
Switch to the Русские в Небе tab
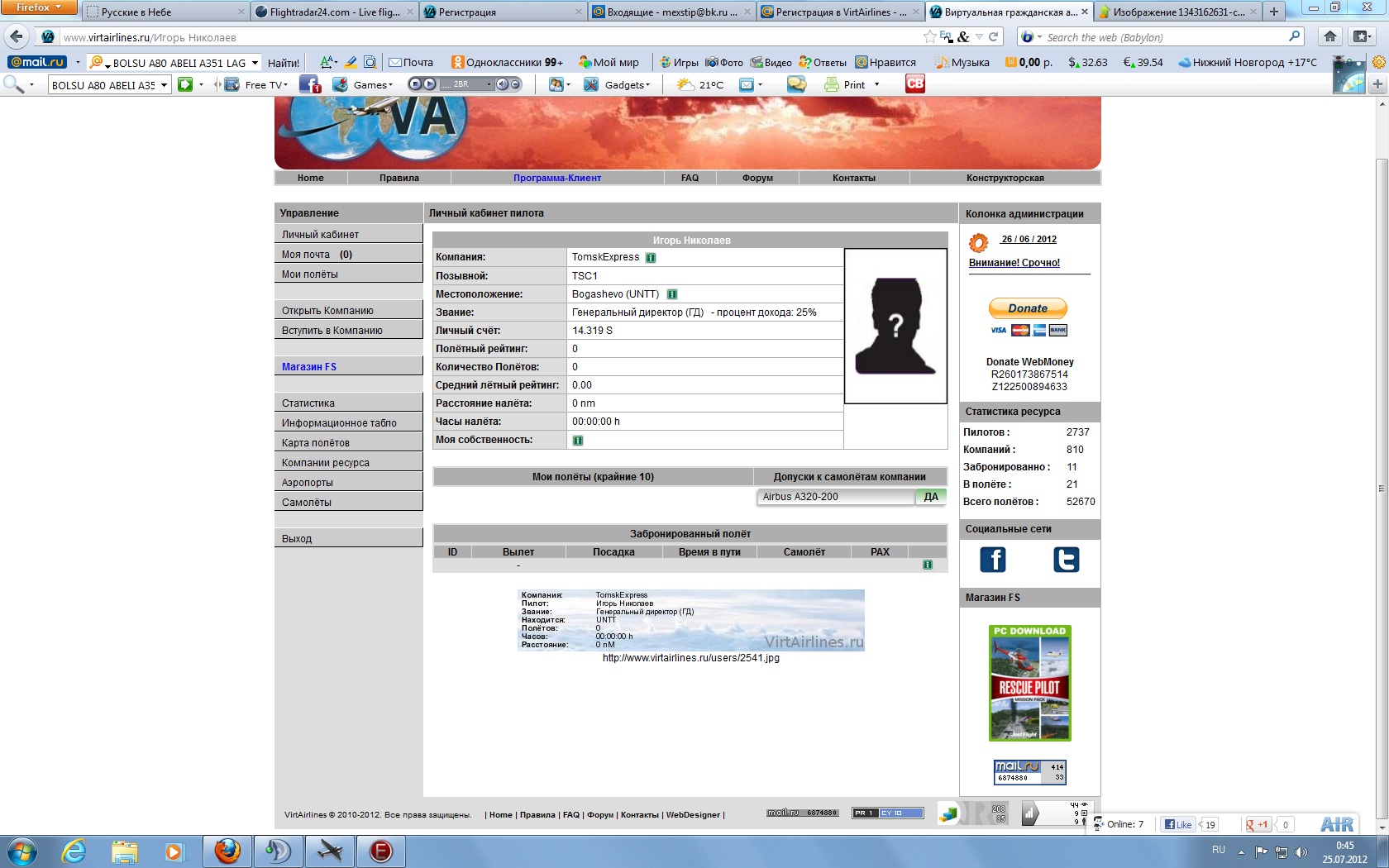coord(165,12)
